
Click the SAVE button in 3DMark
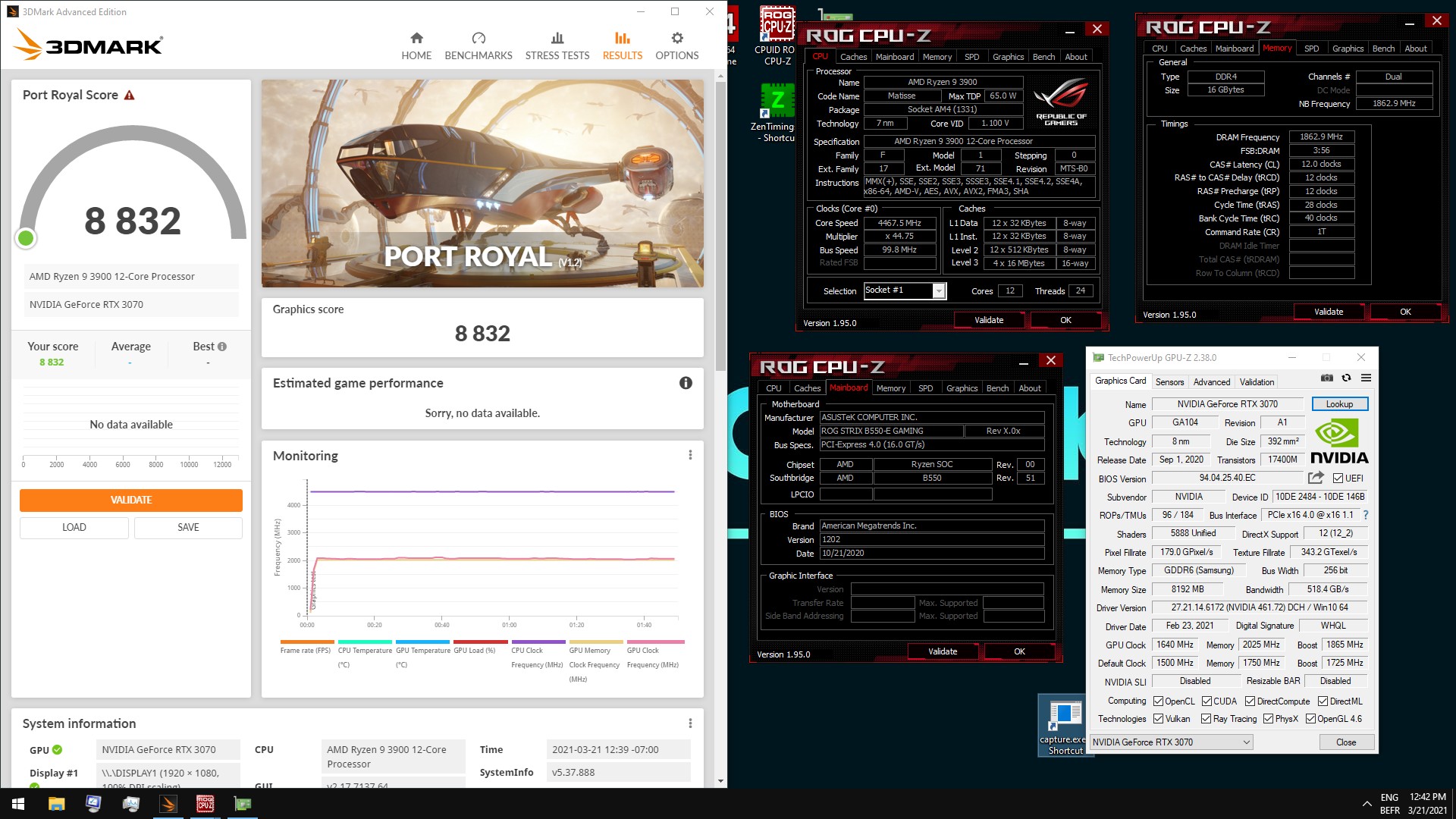pyautogui.click(x=188, y=527)
